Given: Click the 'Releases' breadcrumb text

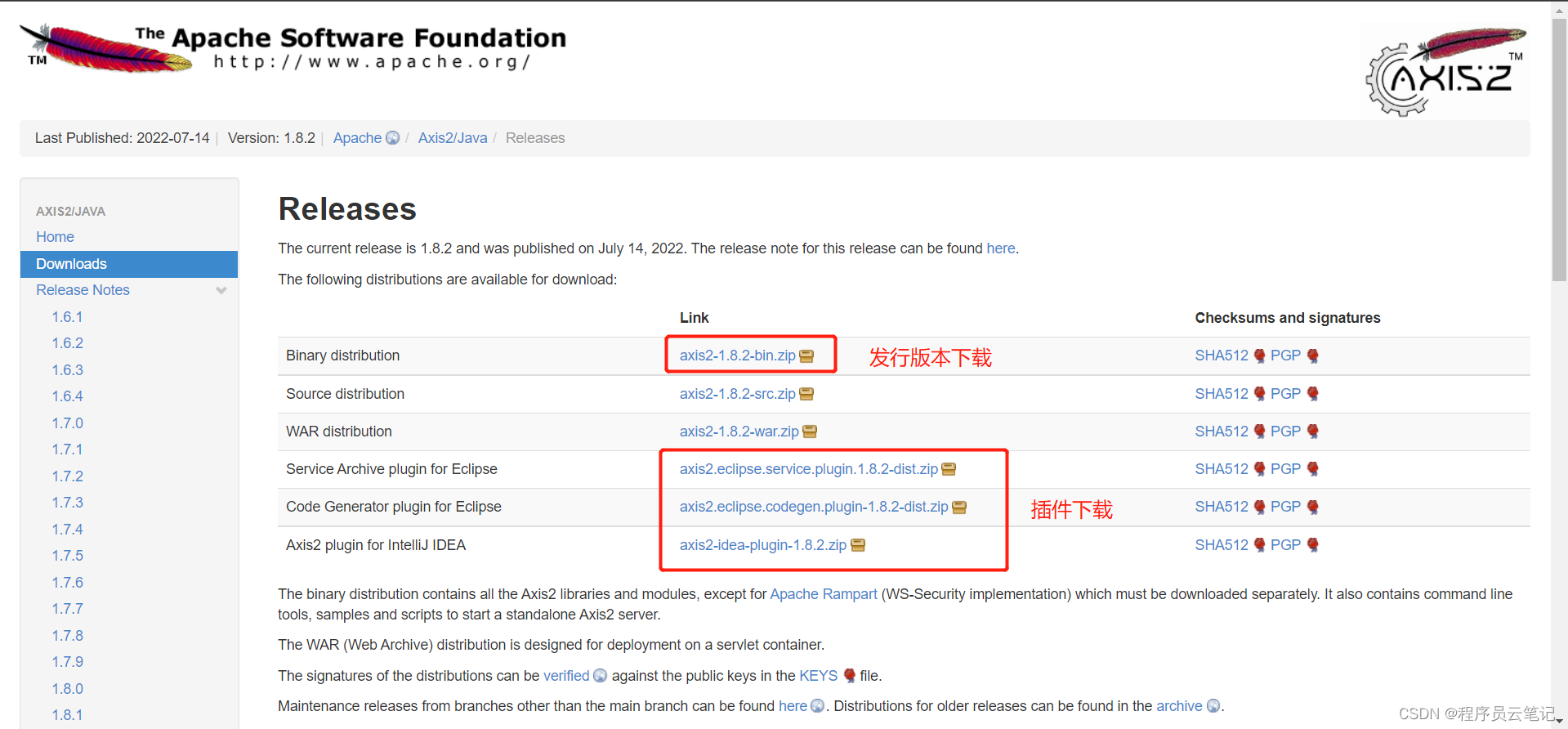Looking at the screenshot, I should 535,138.
